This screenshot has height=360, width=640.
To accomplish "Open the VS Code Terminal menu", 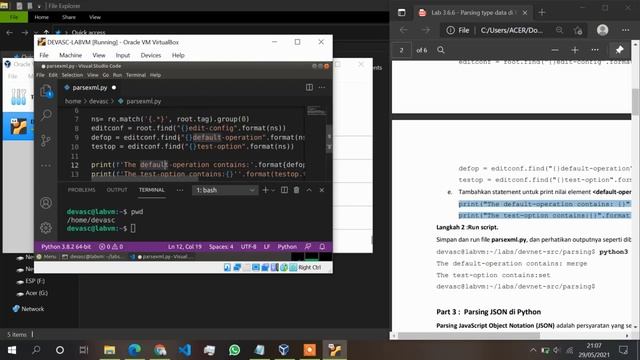I will click(136, 75).
